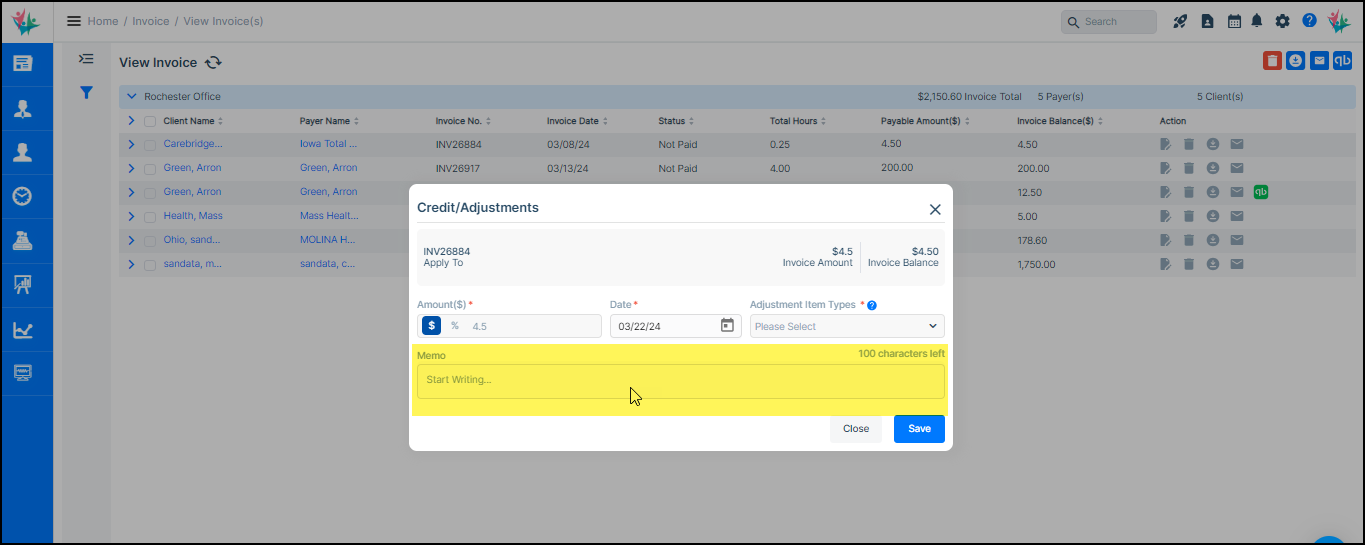Click the help question mark icon in the header
The width and height of the screenshot is (1365, 545).
point(1309,21)
